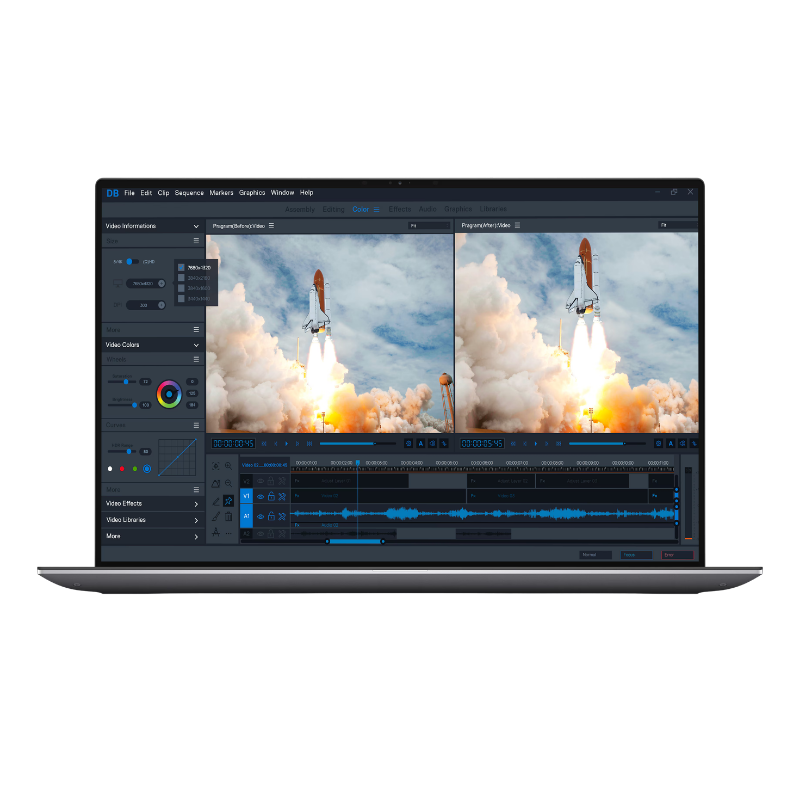Select the blue curve channel radio button
This screenshot has width=800, height=800.
coord(147,468)
